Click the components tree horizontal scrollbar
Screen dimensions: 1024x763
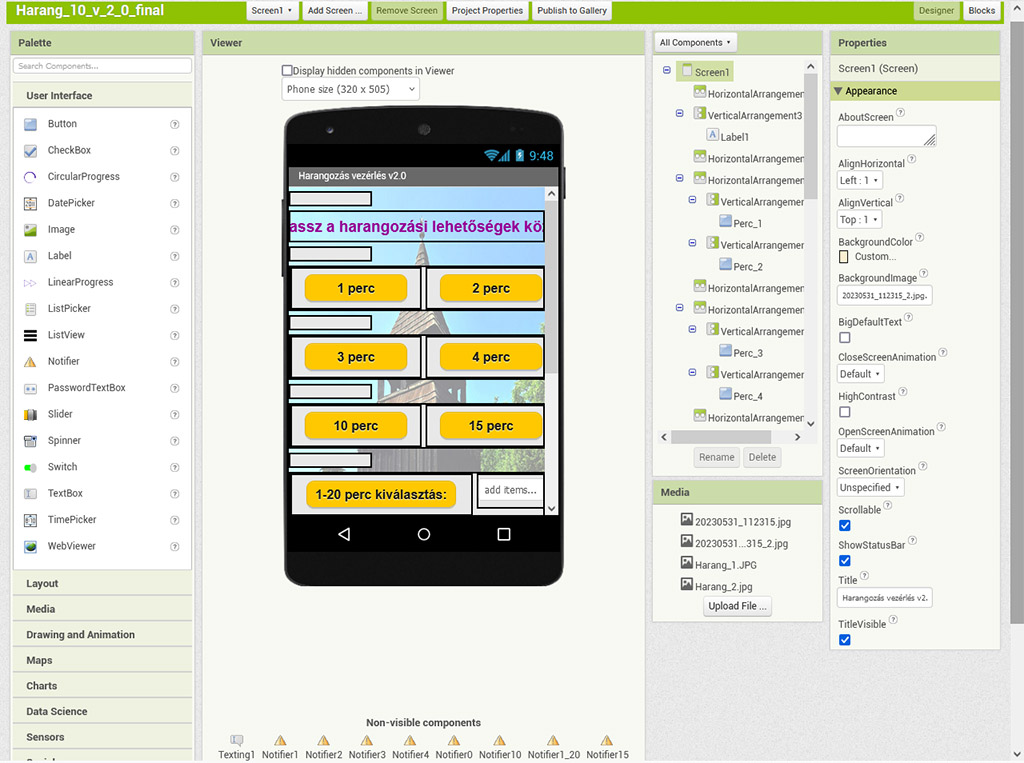click(x=721, y=437)
